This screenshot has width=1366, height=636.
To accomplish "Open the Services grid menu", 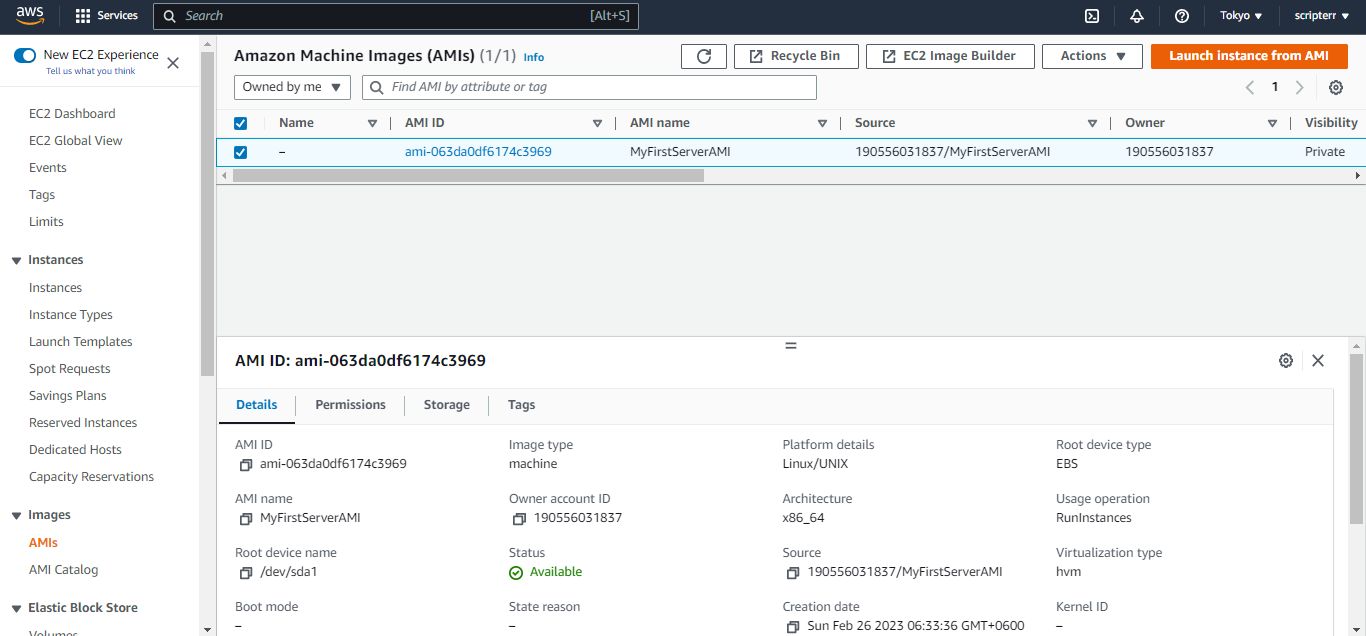I will coord(107,16).
